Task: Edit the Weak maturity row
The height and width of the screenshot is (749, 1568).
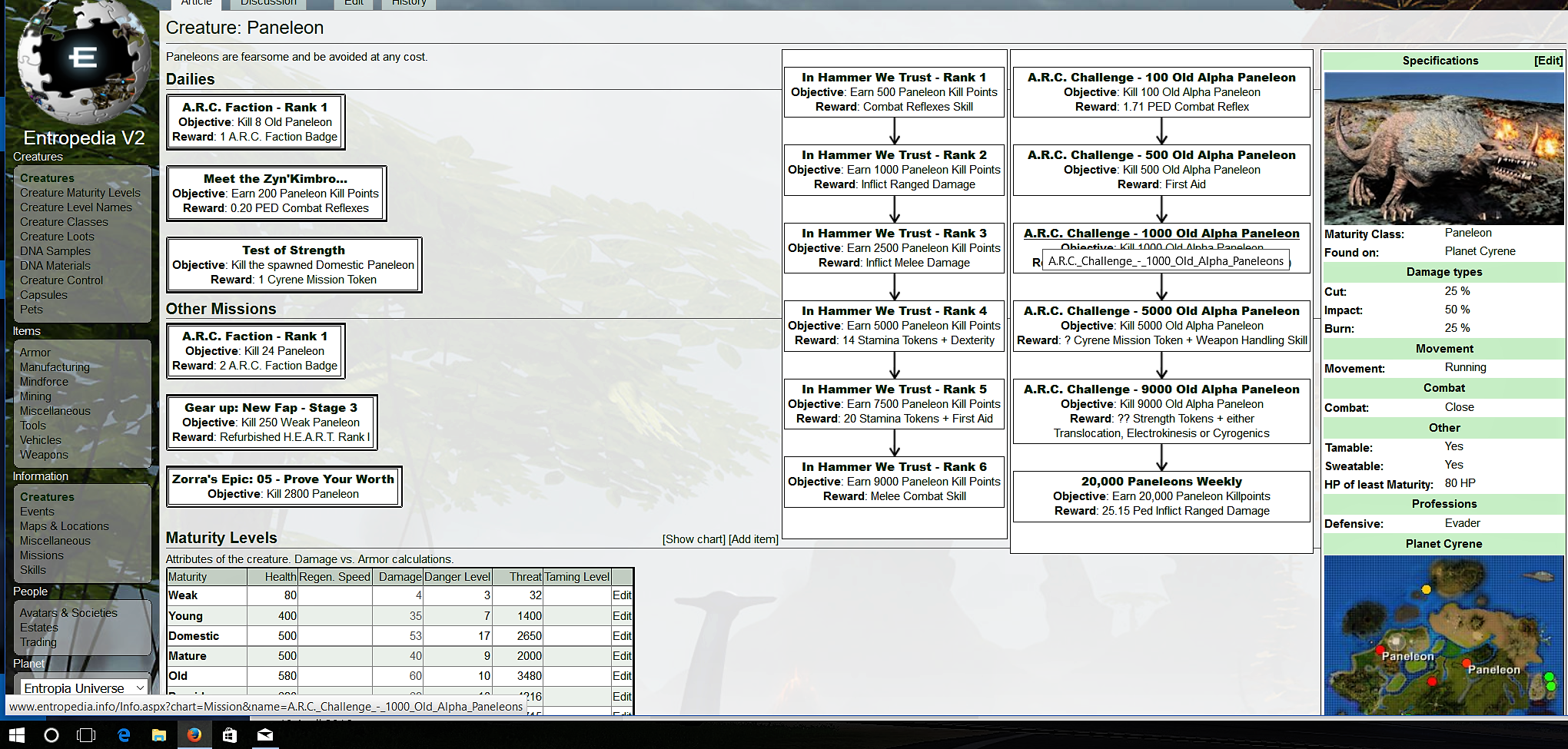Action: [x=622, y=595]
